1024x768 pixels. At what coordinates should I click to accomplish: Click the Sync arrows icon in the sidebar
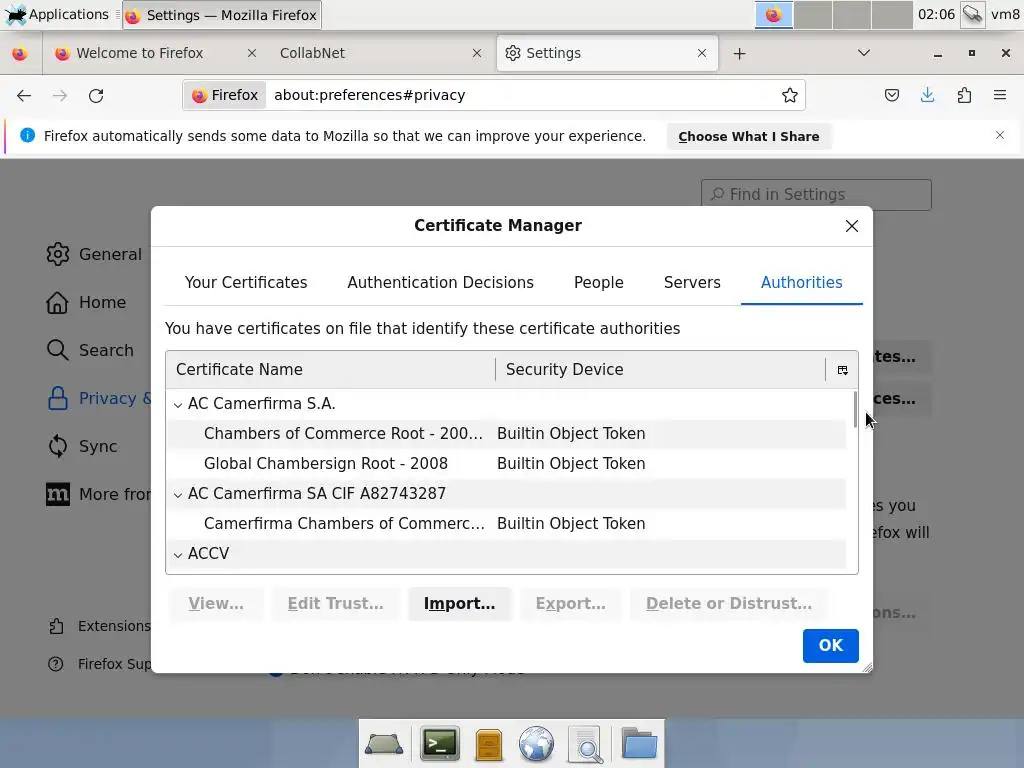[57, 446]
